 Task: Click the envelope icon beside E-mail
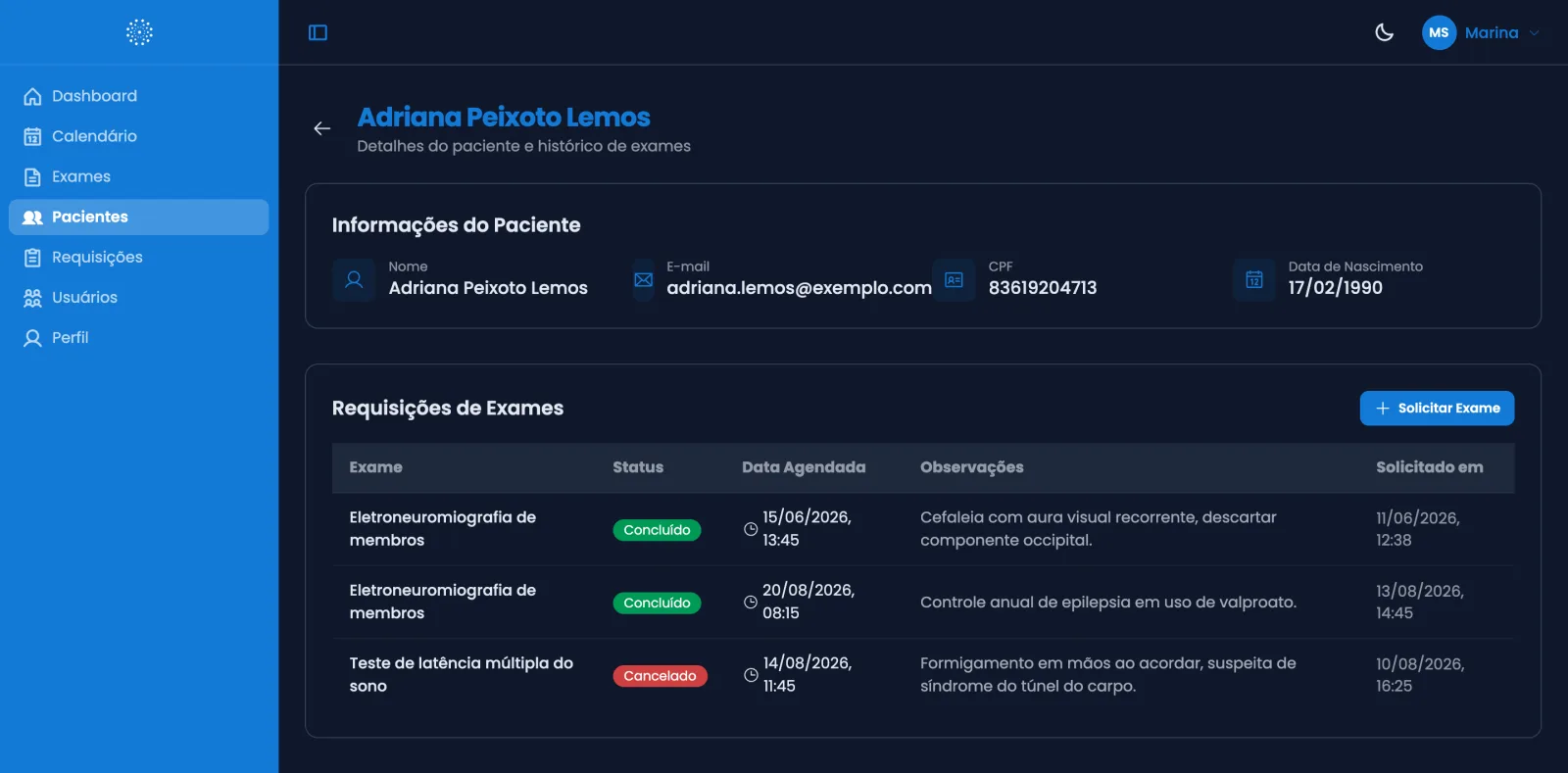643,279
